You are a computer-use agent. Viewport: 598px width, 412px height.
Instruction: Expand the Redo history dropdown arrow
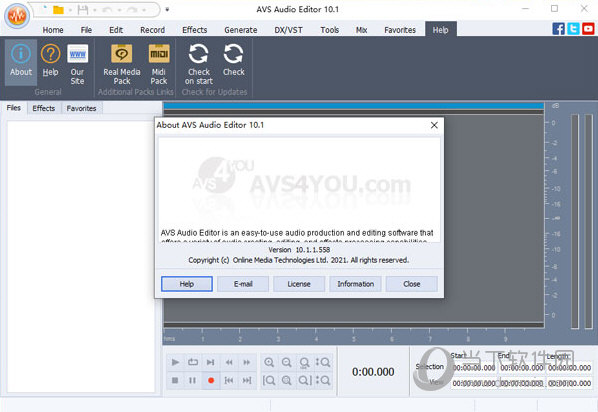[144, 10]
